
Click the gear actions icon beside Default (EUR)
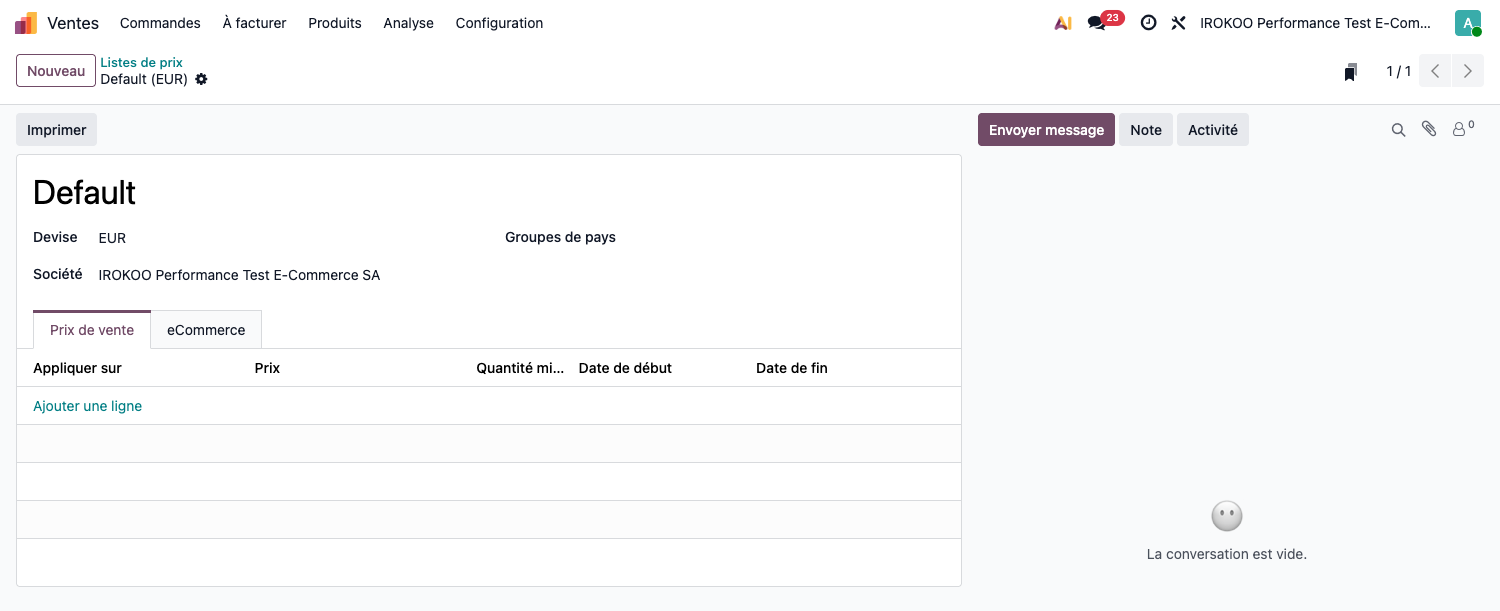tap(201, 79)
